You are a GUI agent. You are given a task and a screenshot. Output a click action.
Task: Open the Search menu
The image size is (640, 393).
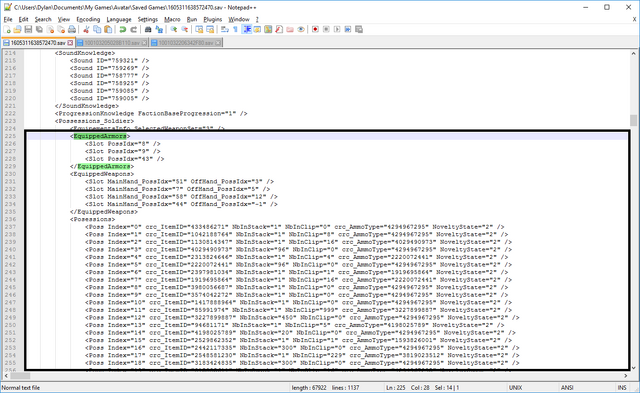pyautogui.click(x=43, y=19)
